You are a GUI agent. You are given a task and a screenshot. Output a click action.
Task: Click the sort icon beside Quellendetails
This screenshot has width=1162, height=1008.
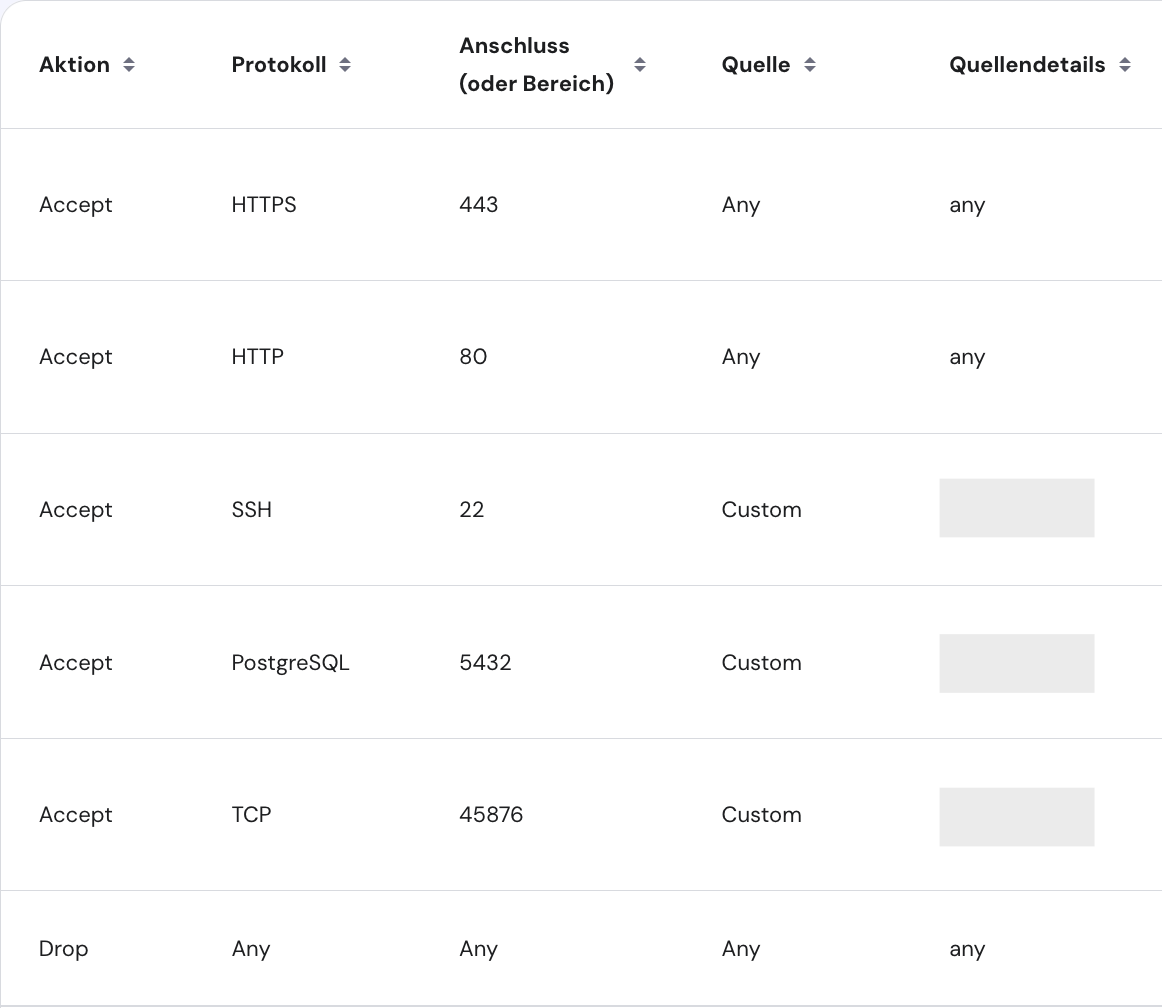[1126, 64]
